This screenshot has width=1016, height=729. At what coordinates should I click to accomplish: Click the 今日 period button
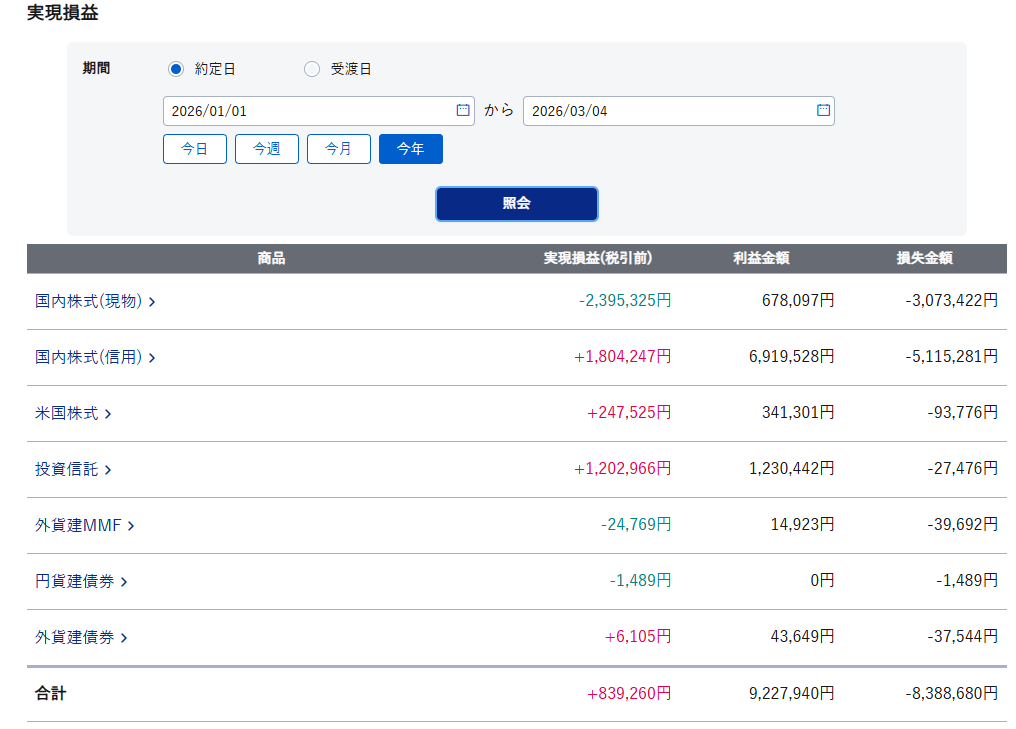(x=194, y=149)
